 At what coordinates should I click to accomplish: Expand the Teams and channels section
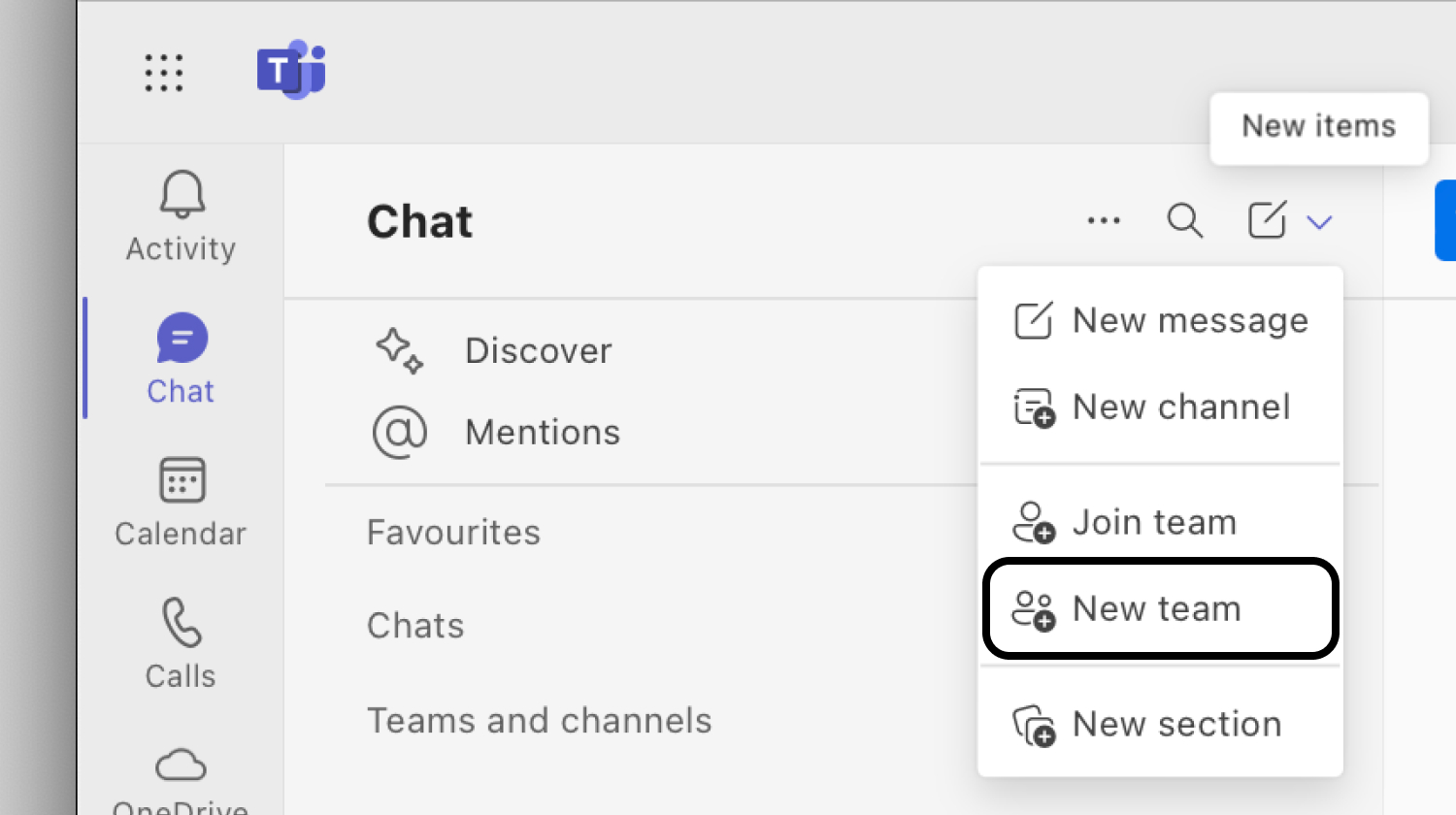539,720
